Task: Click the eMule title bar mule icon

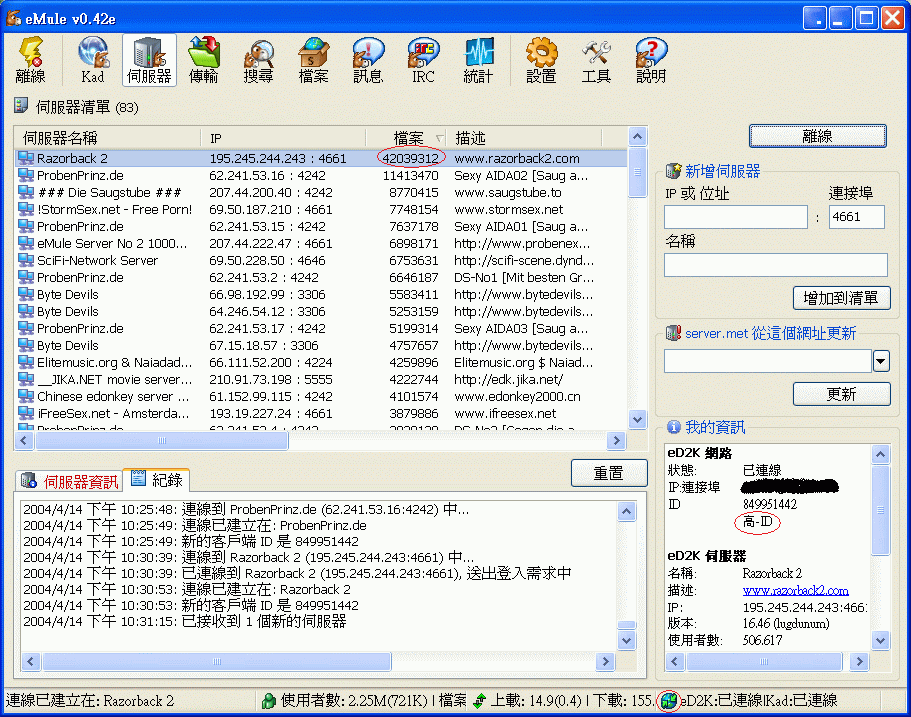Action: point(13,18)
